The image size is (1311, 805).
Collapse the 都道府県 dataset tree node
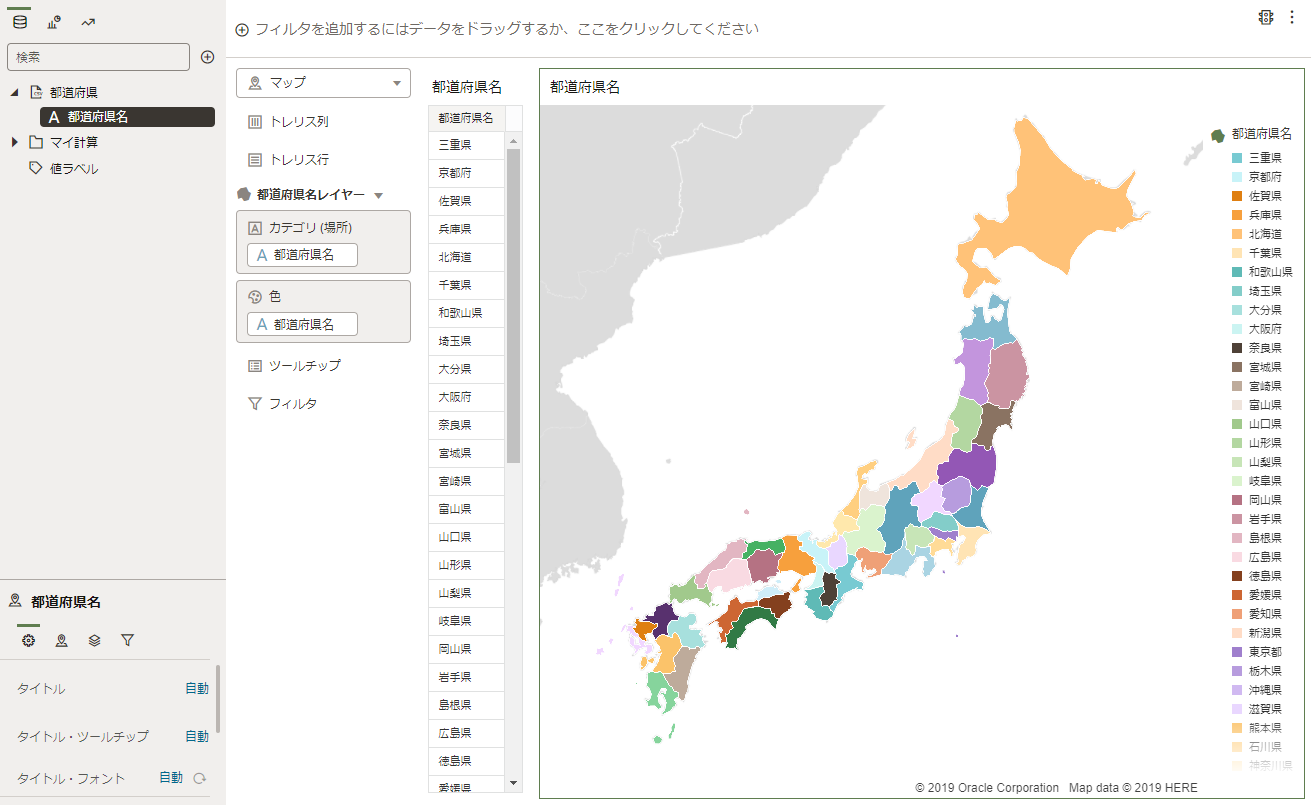14,92
